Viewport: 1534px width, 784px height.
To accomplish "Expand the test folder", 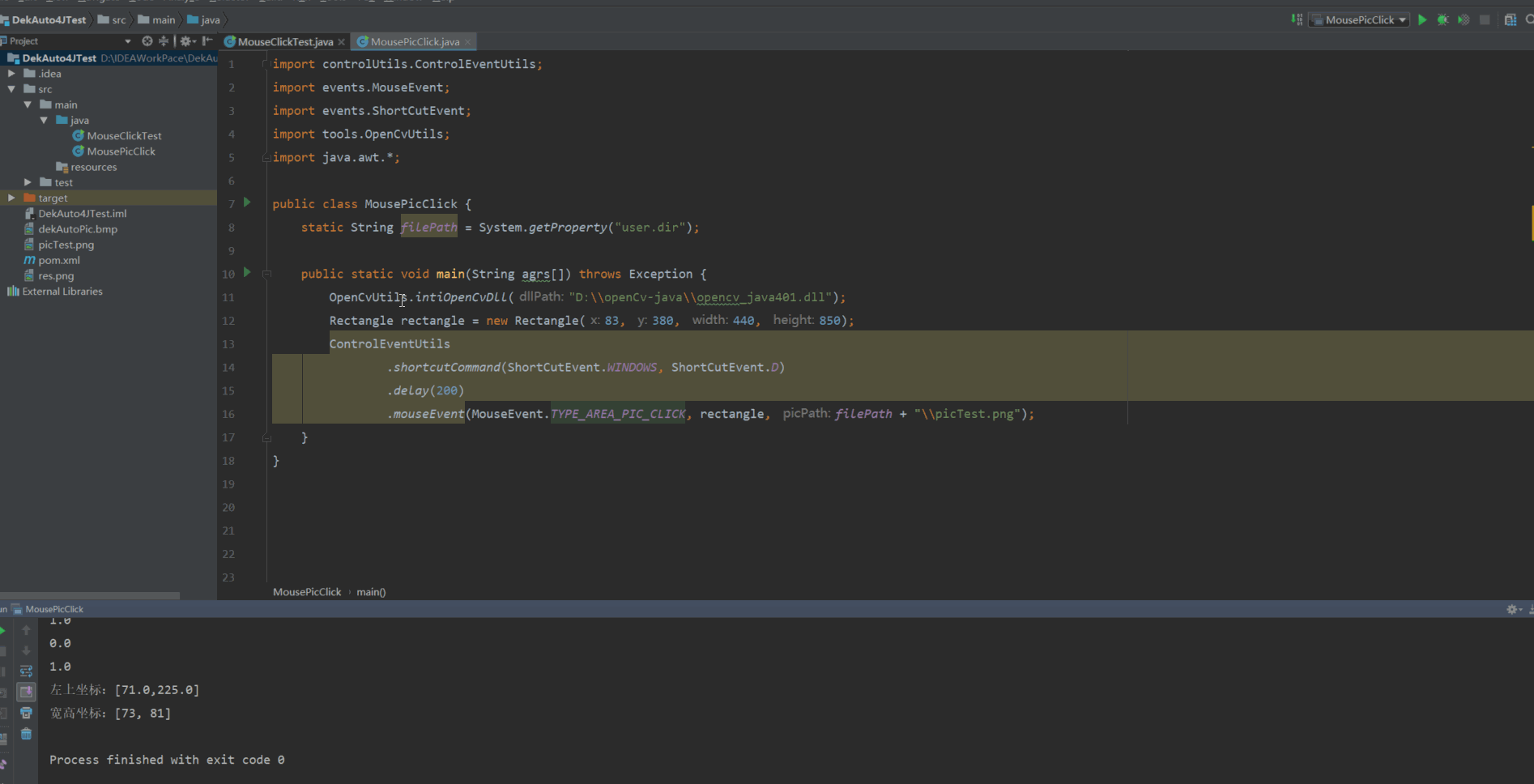I will point(28,182).
